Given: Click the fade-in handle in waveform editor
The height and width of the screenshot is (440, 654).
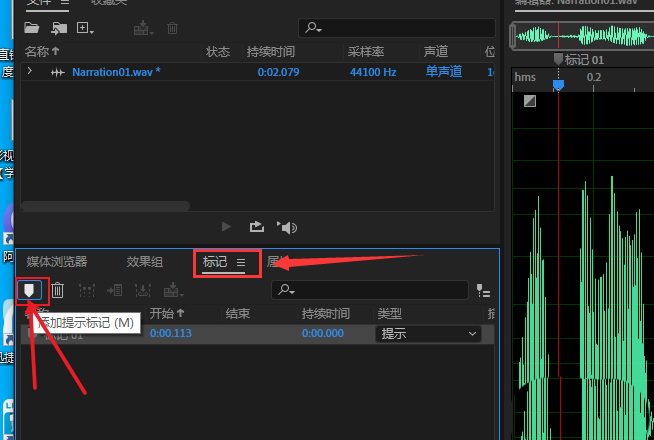Looking at the screenshot, I should 529,101.
